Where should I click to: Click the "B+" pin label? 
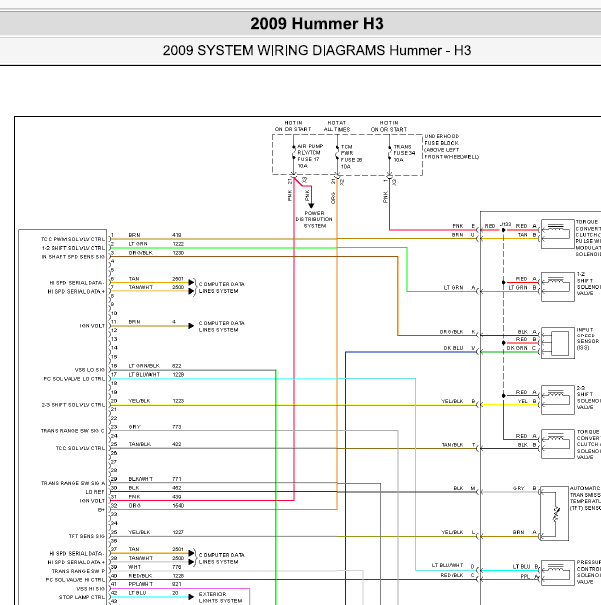tap(101, 510)
